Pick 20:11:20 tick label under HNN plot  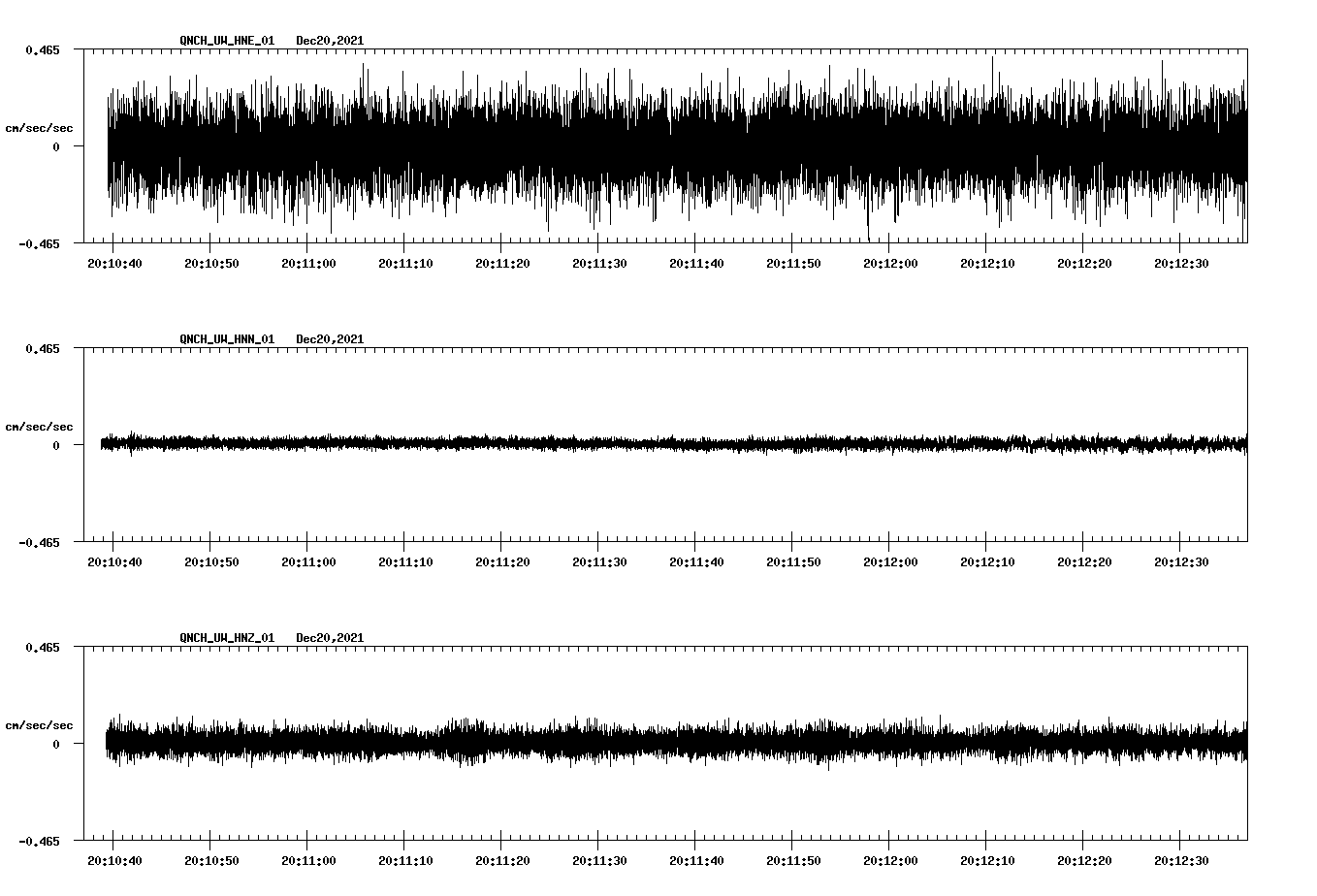(x=502, y=562)
